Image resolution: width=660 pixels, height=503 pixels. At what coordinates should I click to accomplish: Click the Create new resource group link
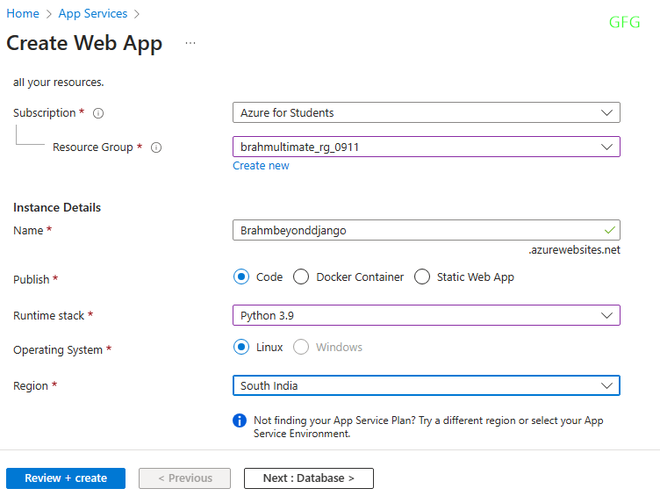click(x=261, y=165)
